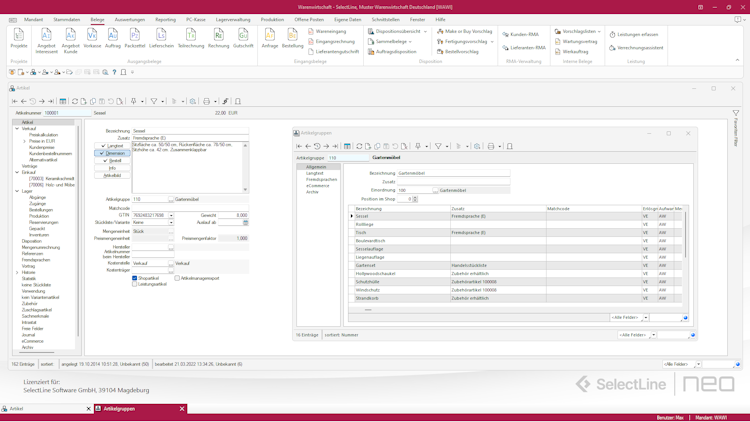Open the Angebot Kunde document icon

coord(70,40)
